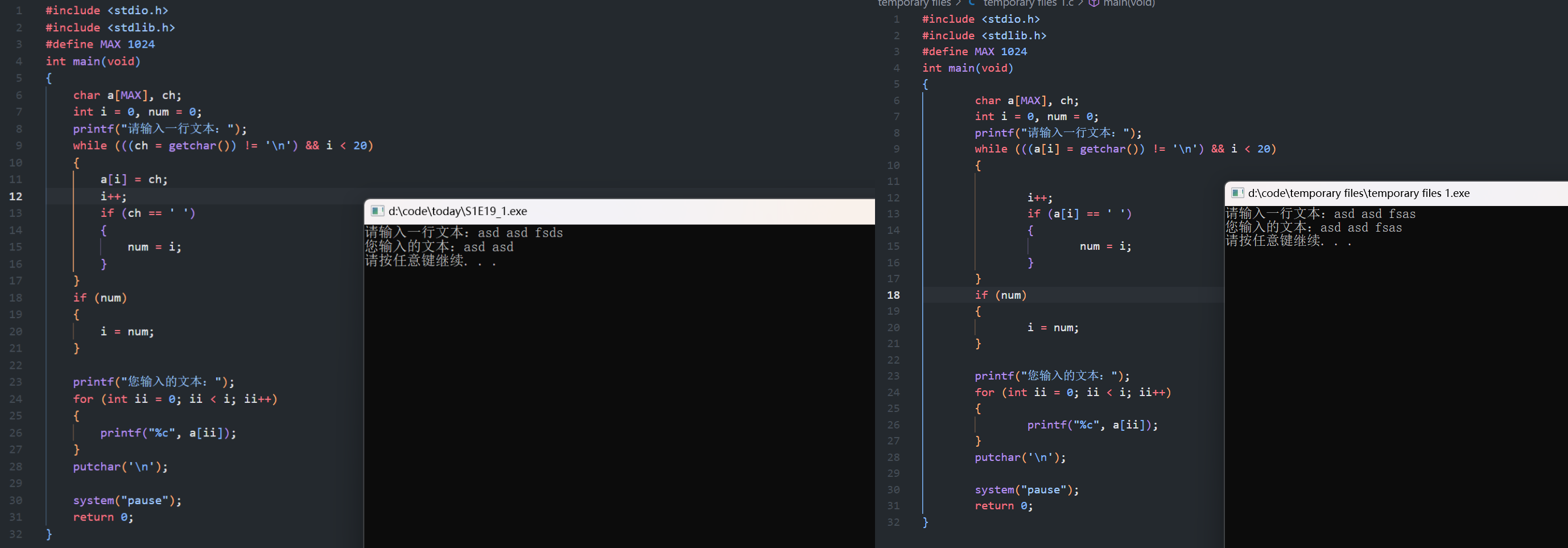
Task: Select highlighted line number 12 in the gutter
Action: coord(16,196)
